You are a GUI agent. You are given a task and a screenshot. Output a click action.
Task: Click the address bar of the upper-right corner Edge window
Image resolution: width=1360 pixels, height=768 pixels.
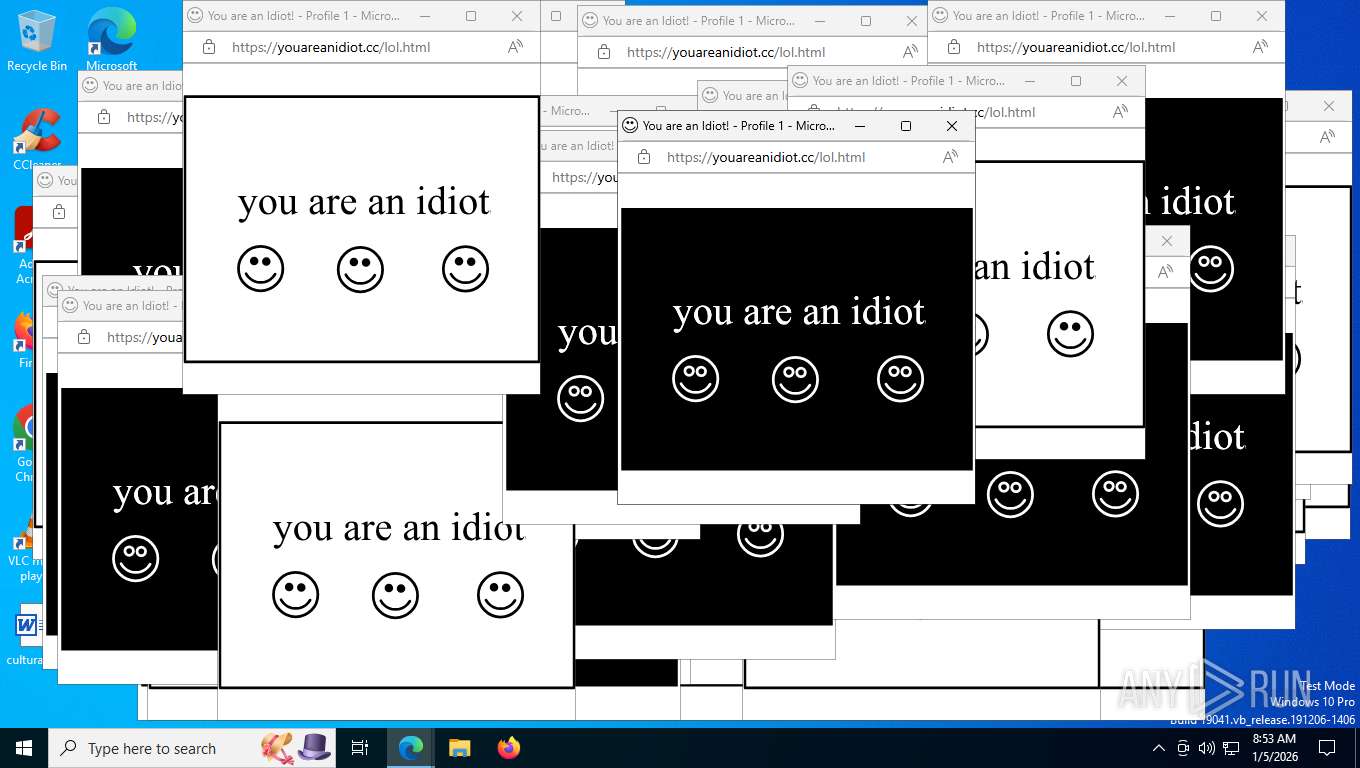(x=1076, y=47)
